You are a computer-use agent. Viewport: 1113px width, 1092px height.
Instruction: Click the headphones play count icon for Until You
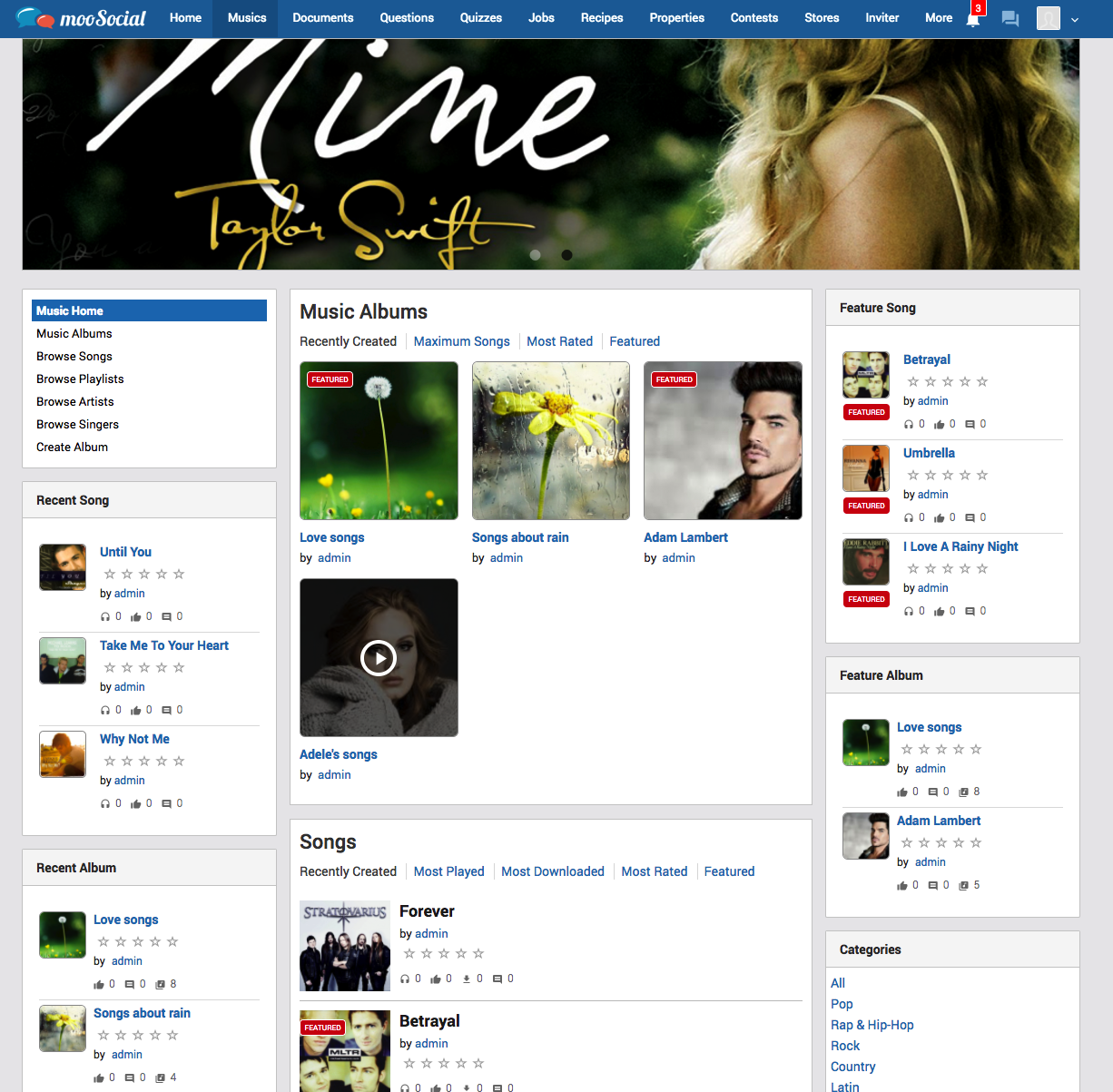(105, 617)
